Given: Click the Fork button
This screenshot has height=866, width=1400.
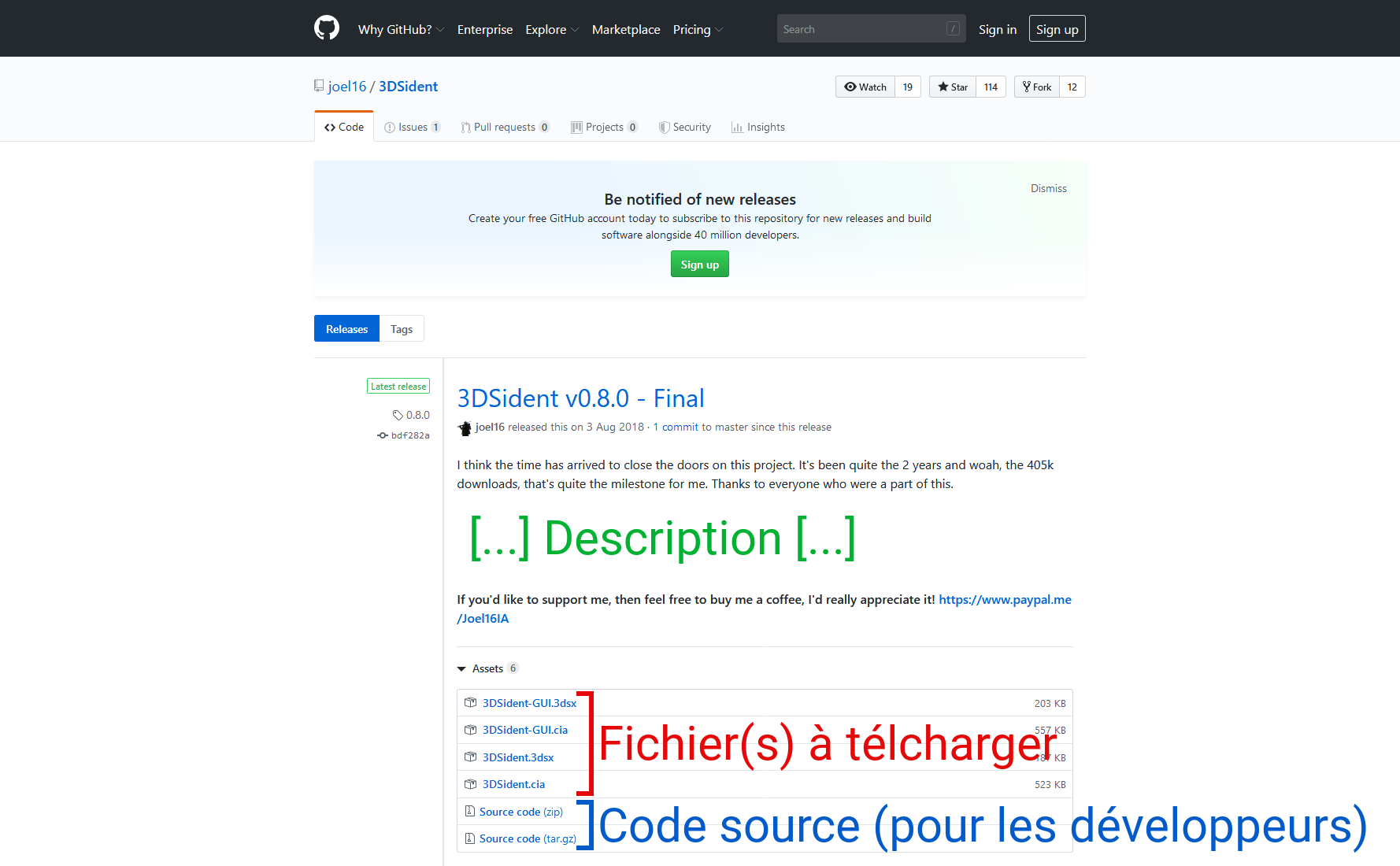Looking at the screenshot, I should 1037,87.
